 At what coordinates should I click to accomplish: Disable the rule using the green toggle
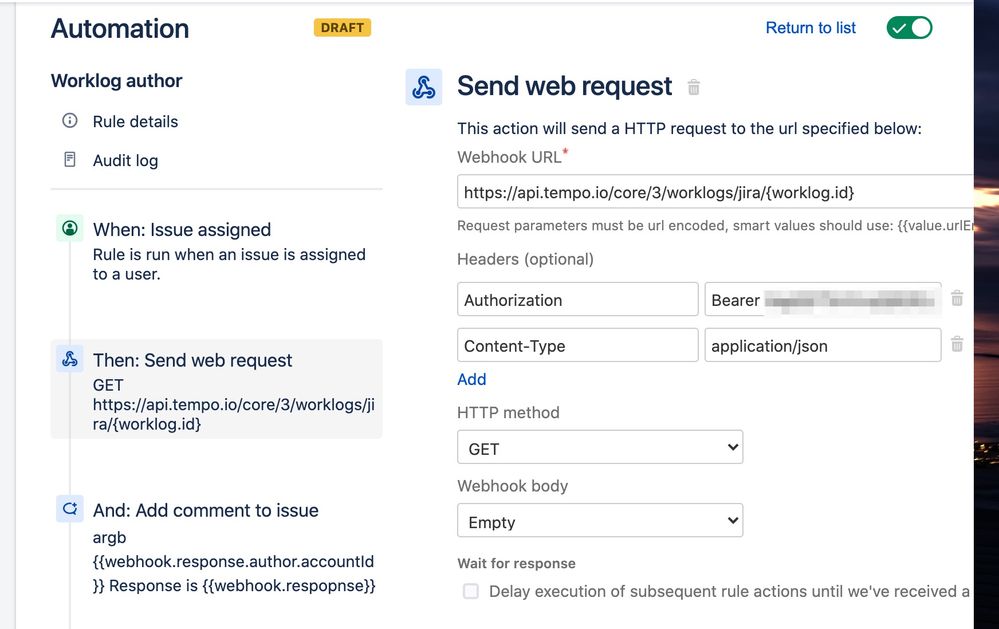[908, 27]
